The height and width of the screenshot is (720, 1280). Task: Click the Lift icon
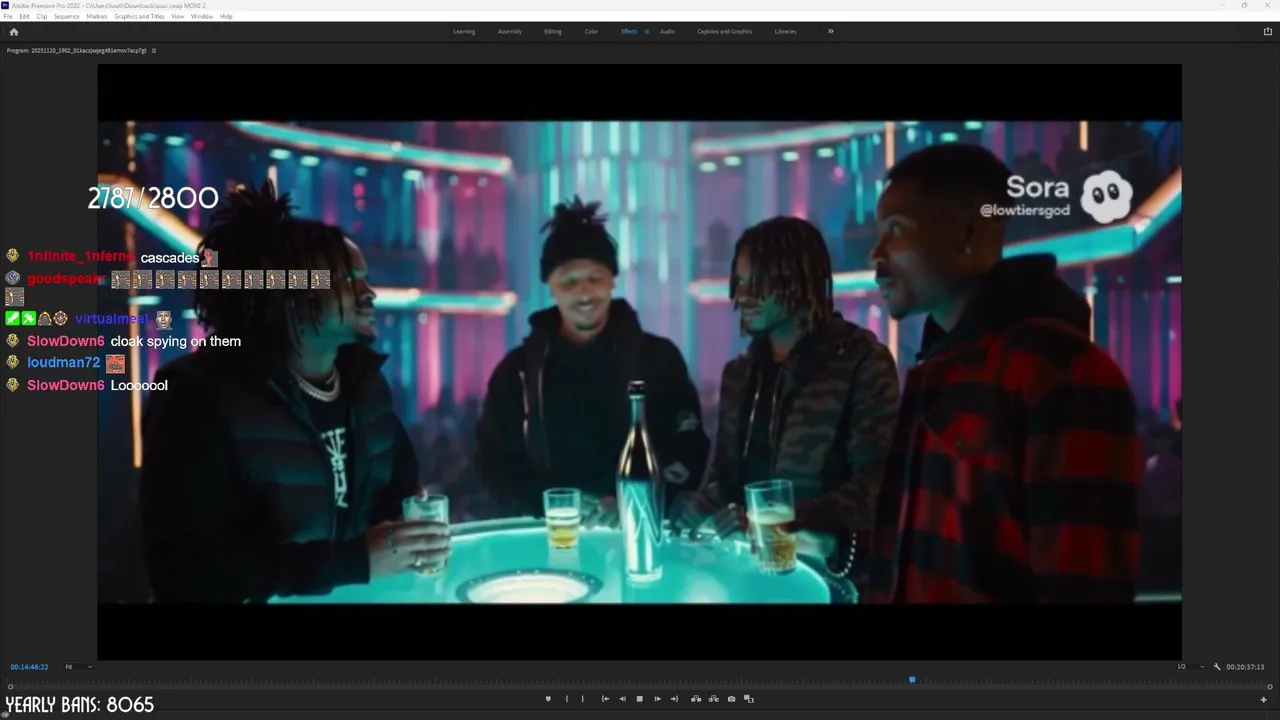tap(696, 699)
